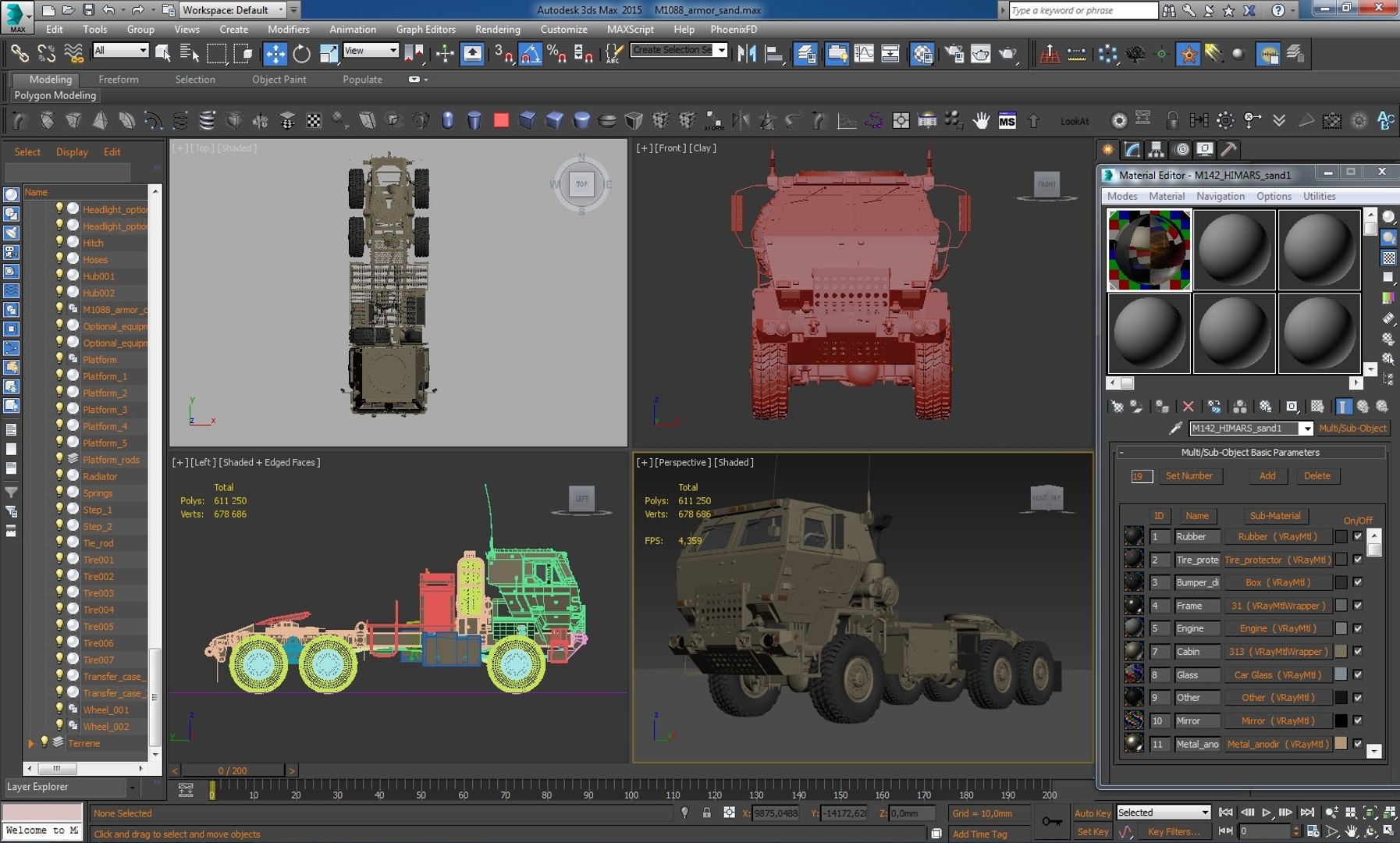Image resolution: width=1400 pixels, height=843 pixels.
Task: Go to animation start
Action: click(x=1225, y=813)
